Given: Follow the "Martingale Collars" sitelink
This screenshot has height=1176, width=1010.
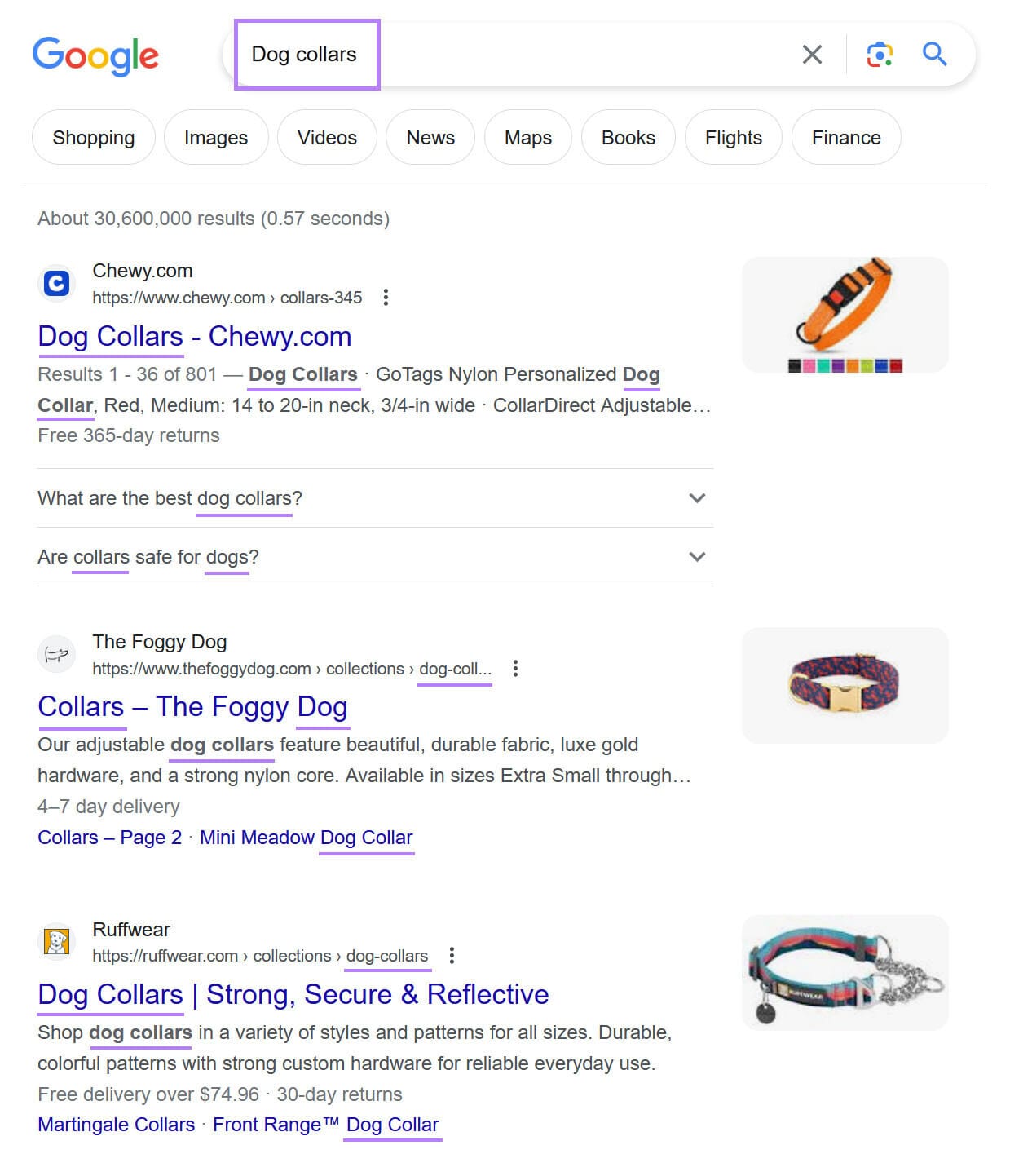Looking at the screenshot, I should click(117, 1125).
